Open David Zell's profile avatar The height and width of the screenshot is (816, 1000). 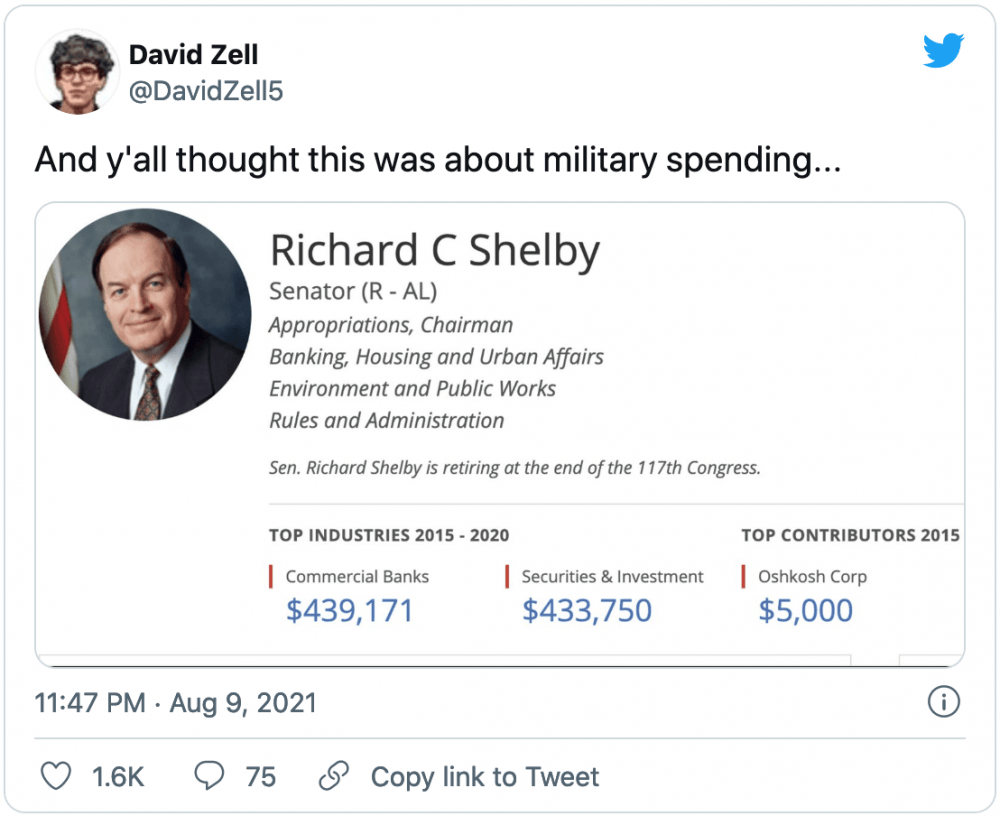(77, 72)
